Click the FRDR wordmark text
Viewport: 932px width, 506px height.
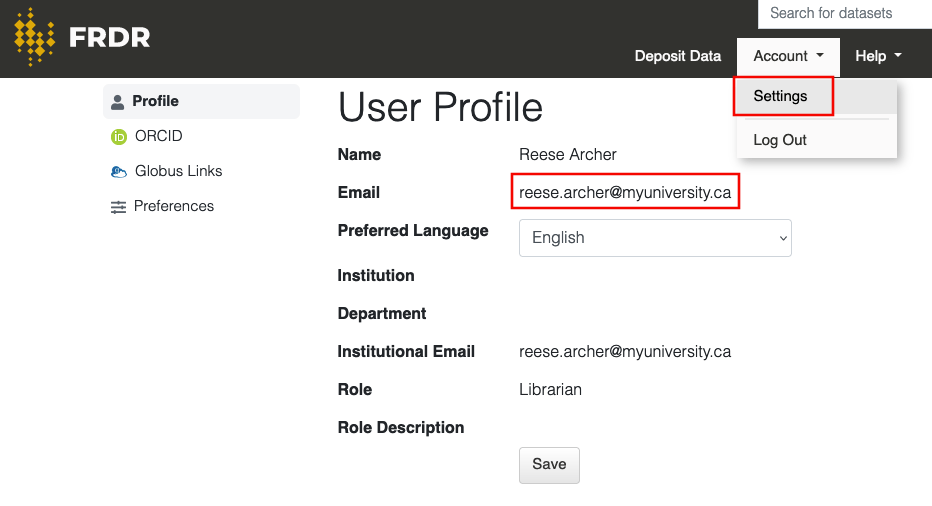click(x=110, y=37)
